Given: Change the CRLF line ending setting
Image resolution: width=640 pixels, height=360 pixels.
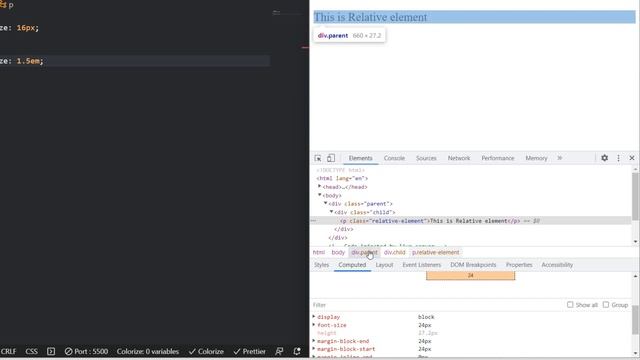Looking at the screenshot, I should pos(8,351).
